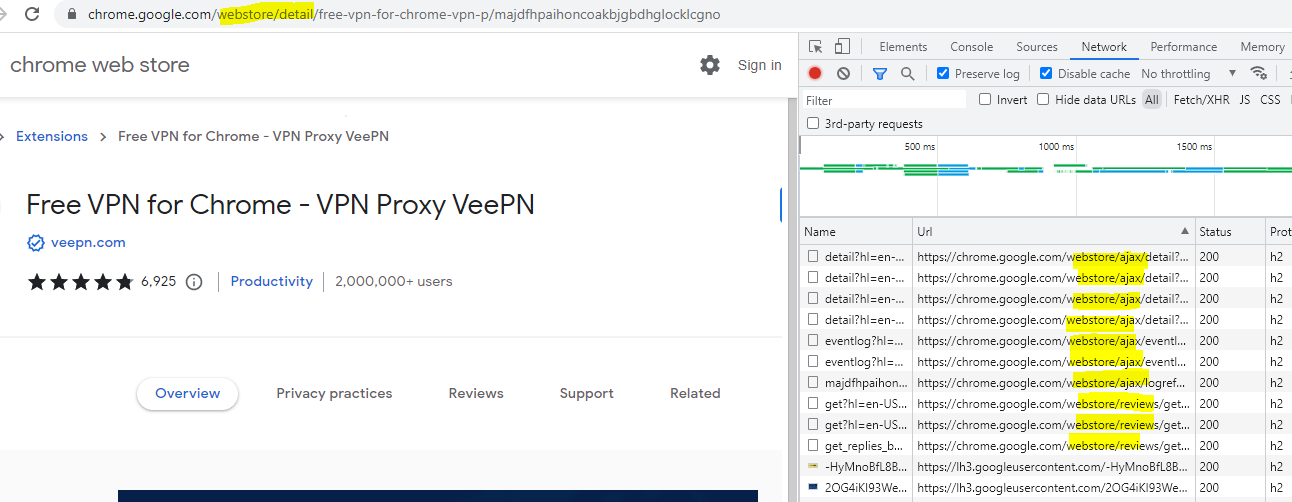Image resolution: width=1292 pixels, height=502 pixels.
Task: Sort by the Name column header
Action: click(856, 231)
